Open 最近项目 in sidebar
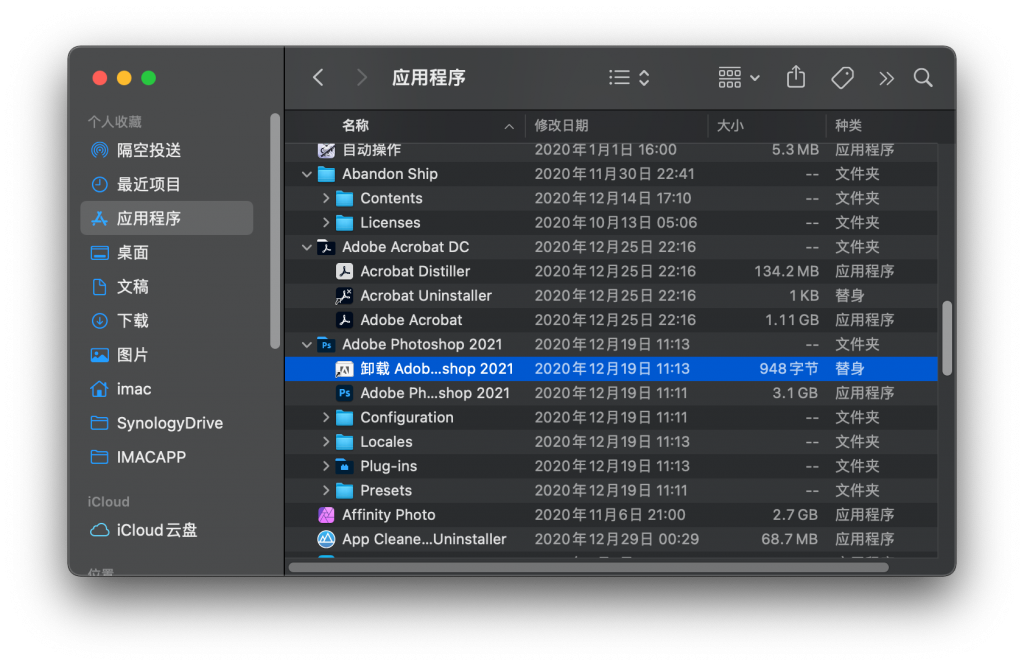The height and width of the screenshot is (666, 1024). (x=167, y=184)
